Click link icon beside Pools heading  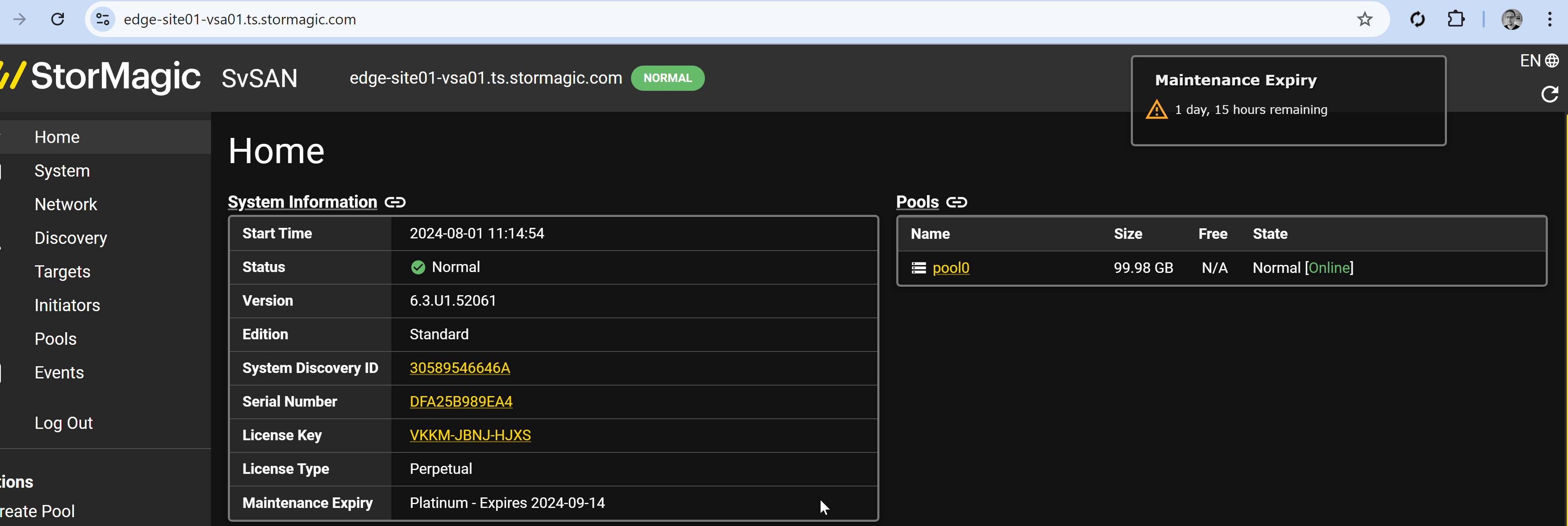click(956, 202)
